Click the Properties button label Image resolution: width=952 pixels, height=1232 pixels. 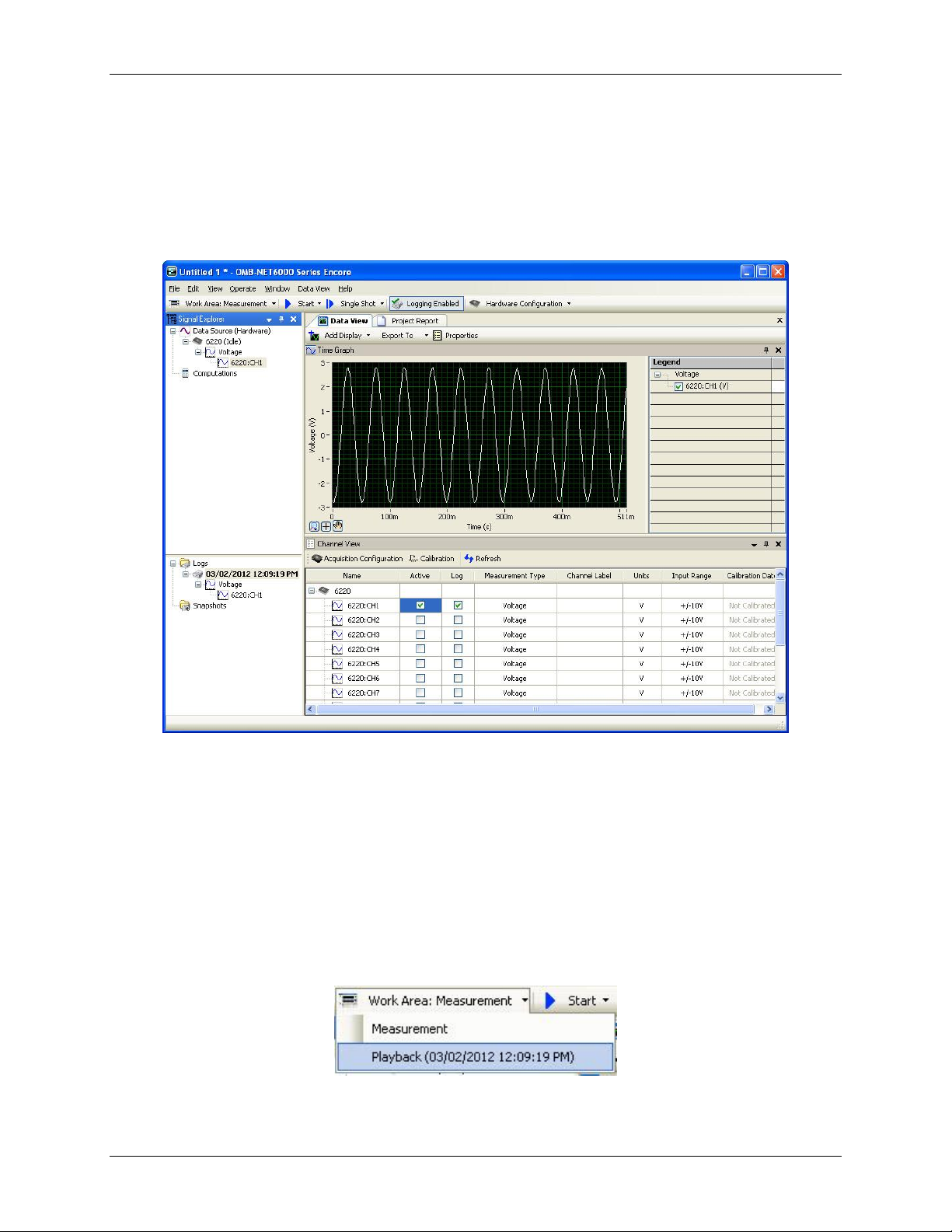(461, 335)
